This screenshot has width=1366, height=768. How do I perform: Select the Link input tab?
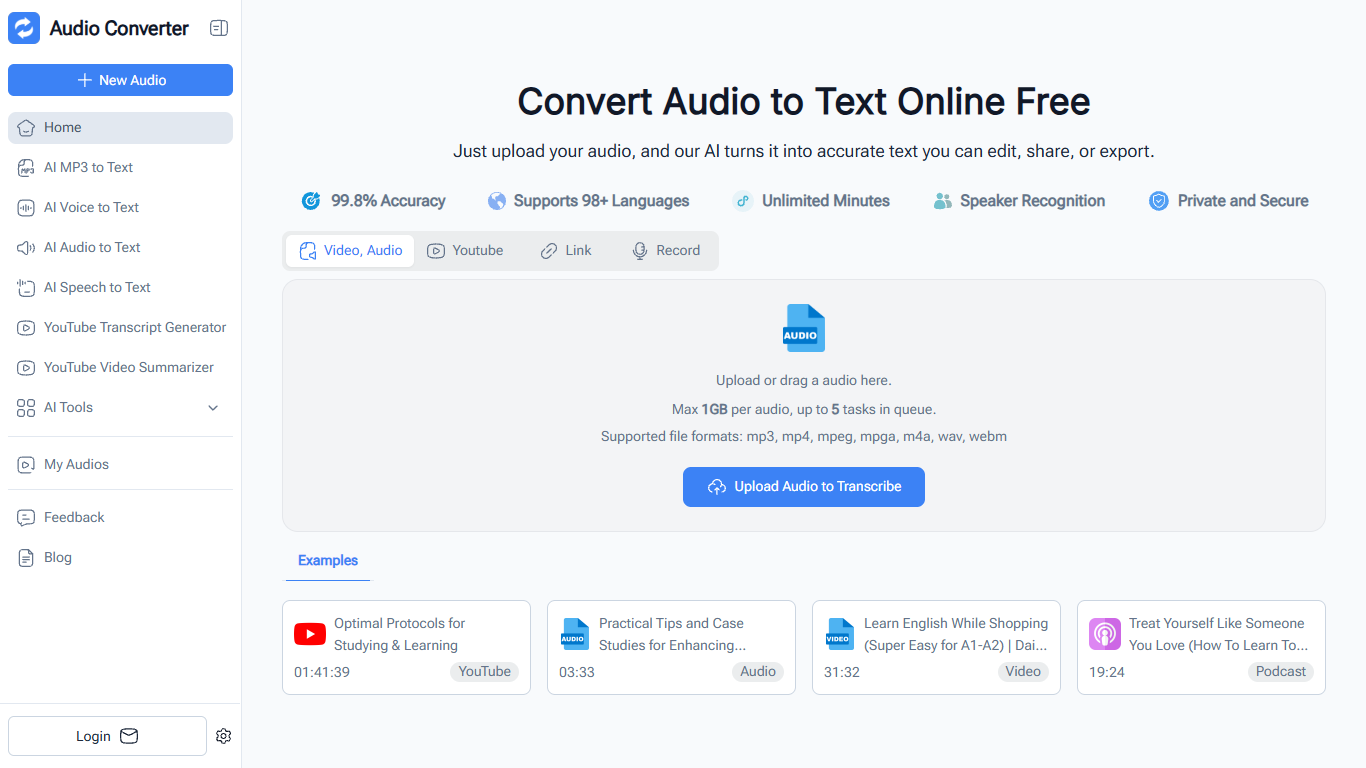click(566, 250)
